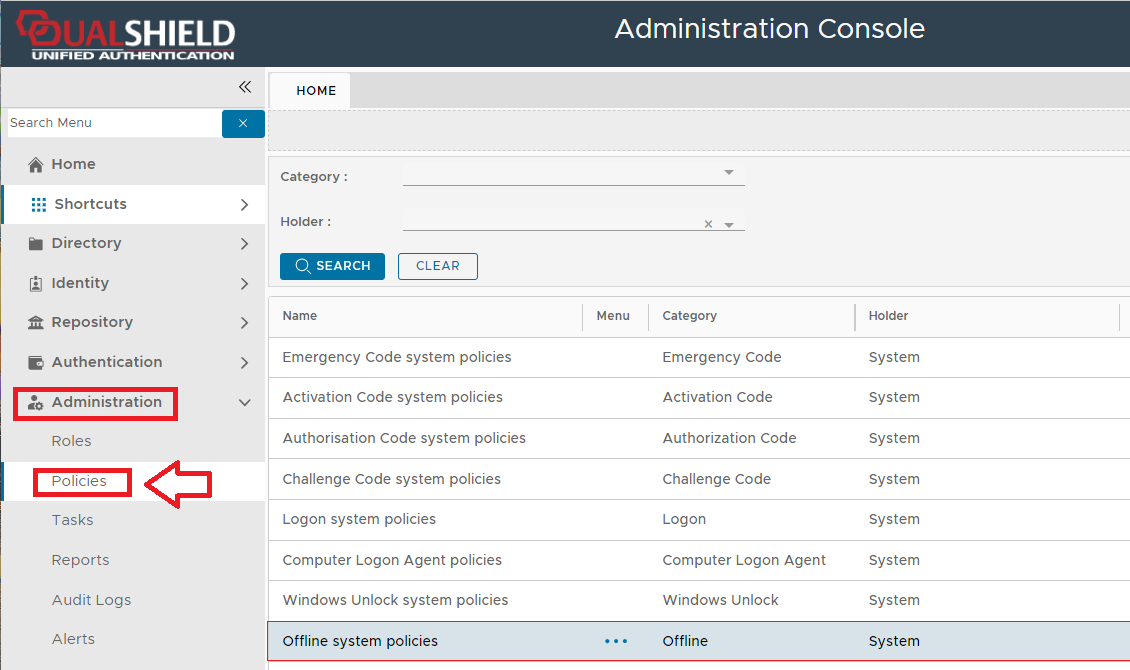Image resolution: width=1130 pixels, height=670 pixels.
Task: Click the Authentication wallet icon
Action: click(36, 362)
